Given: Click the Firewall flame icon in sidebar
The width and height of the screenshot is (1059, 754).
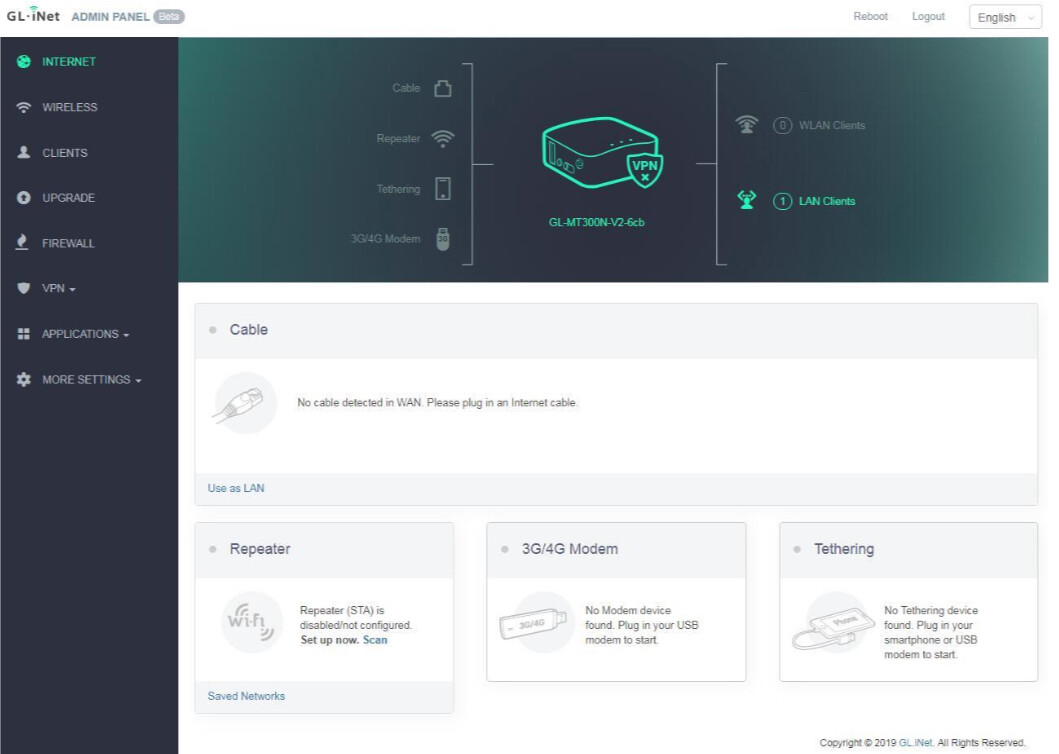Looking at the screenshot, I should (22, 243).
